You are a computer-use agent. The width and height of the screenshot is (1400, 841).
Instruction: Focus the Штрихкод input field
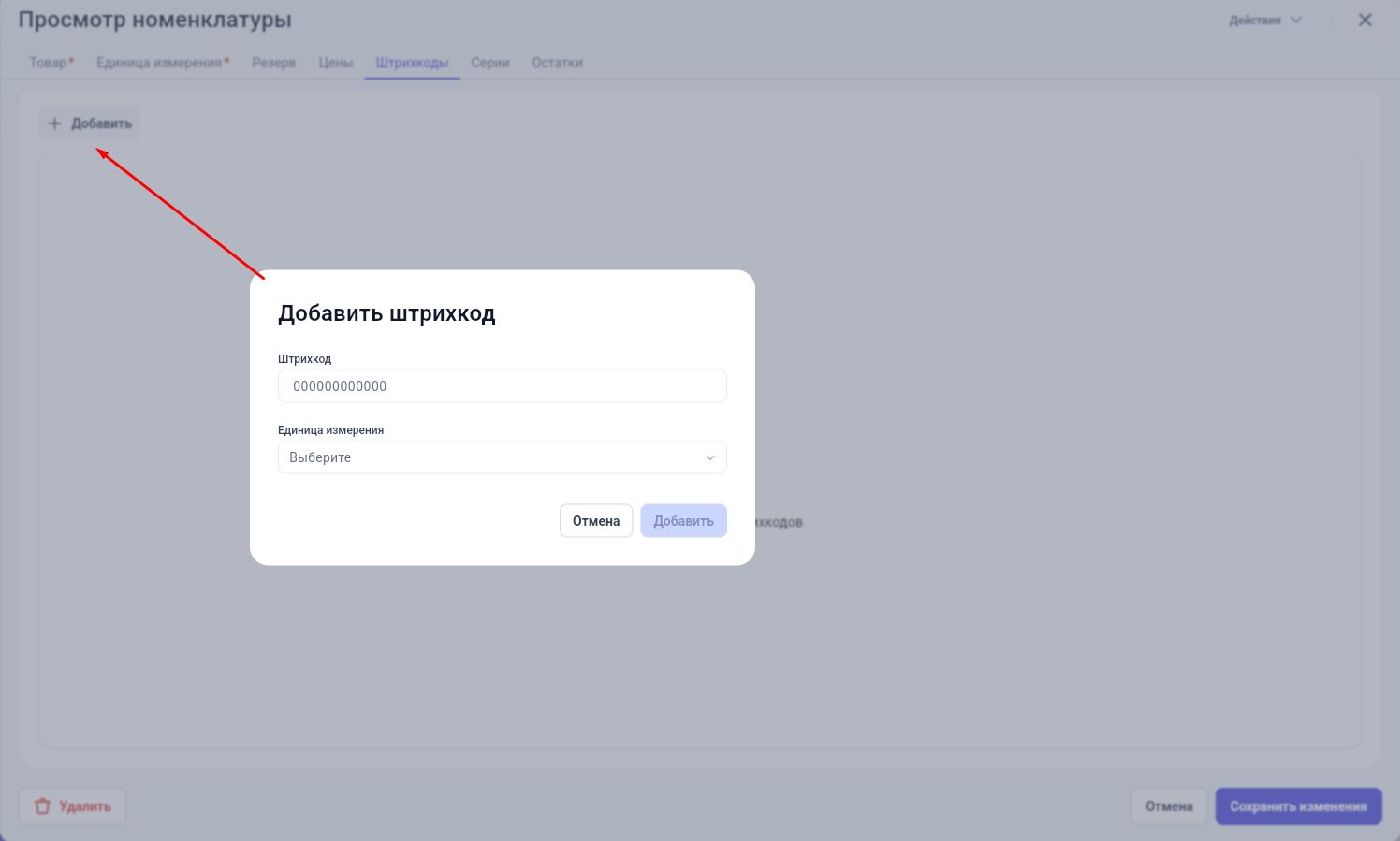click(x=503, y=386)
